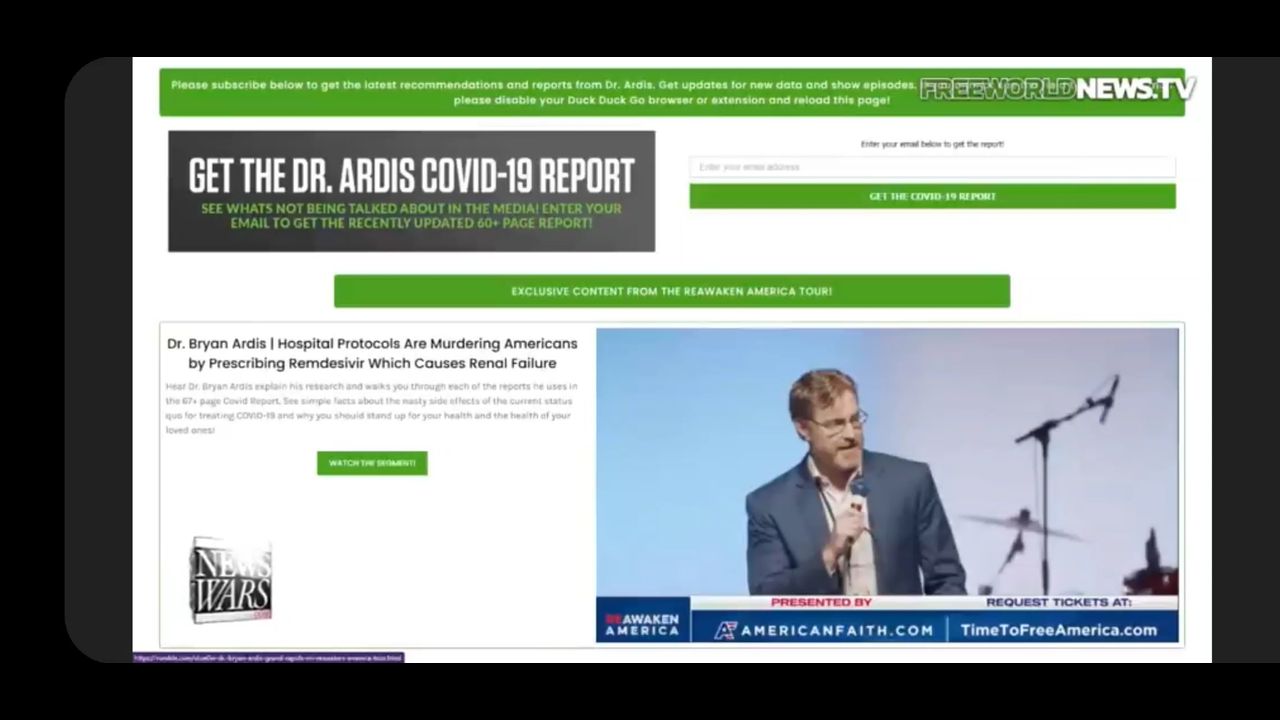Viewport: 1280px width, 720px height.
Task: Click the ReAwaken America logo in video banner
Action: pos(642,624)
